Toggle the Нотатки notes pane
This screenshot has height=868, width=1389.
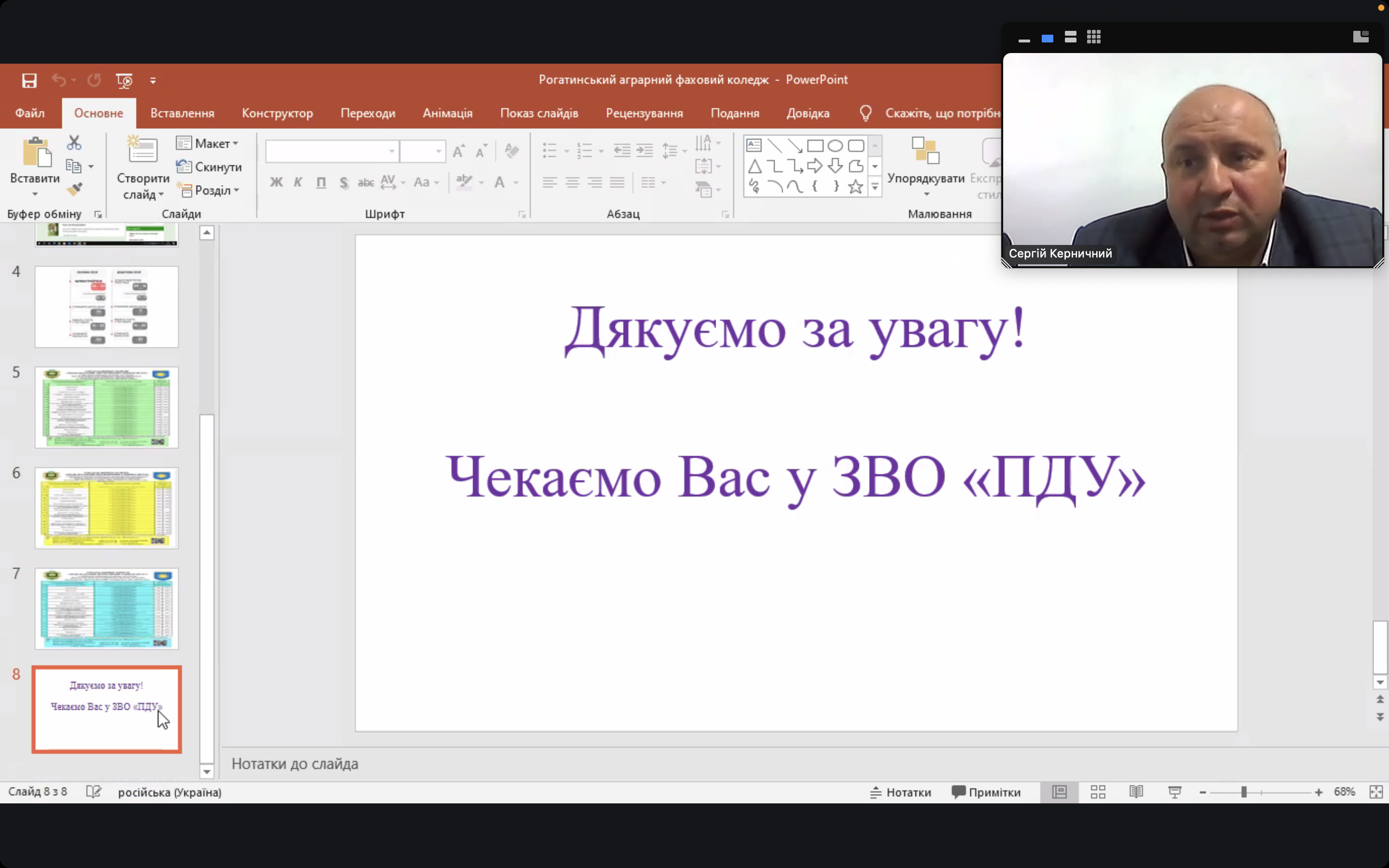pyautogui.click(x=900, y=792)
